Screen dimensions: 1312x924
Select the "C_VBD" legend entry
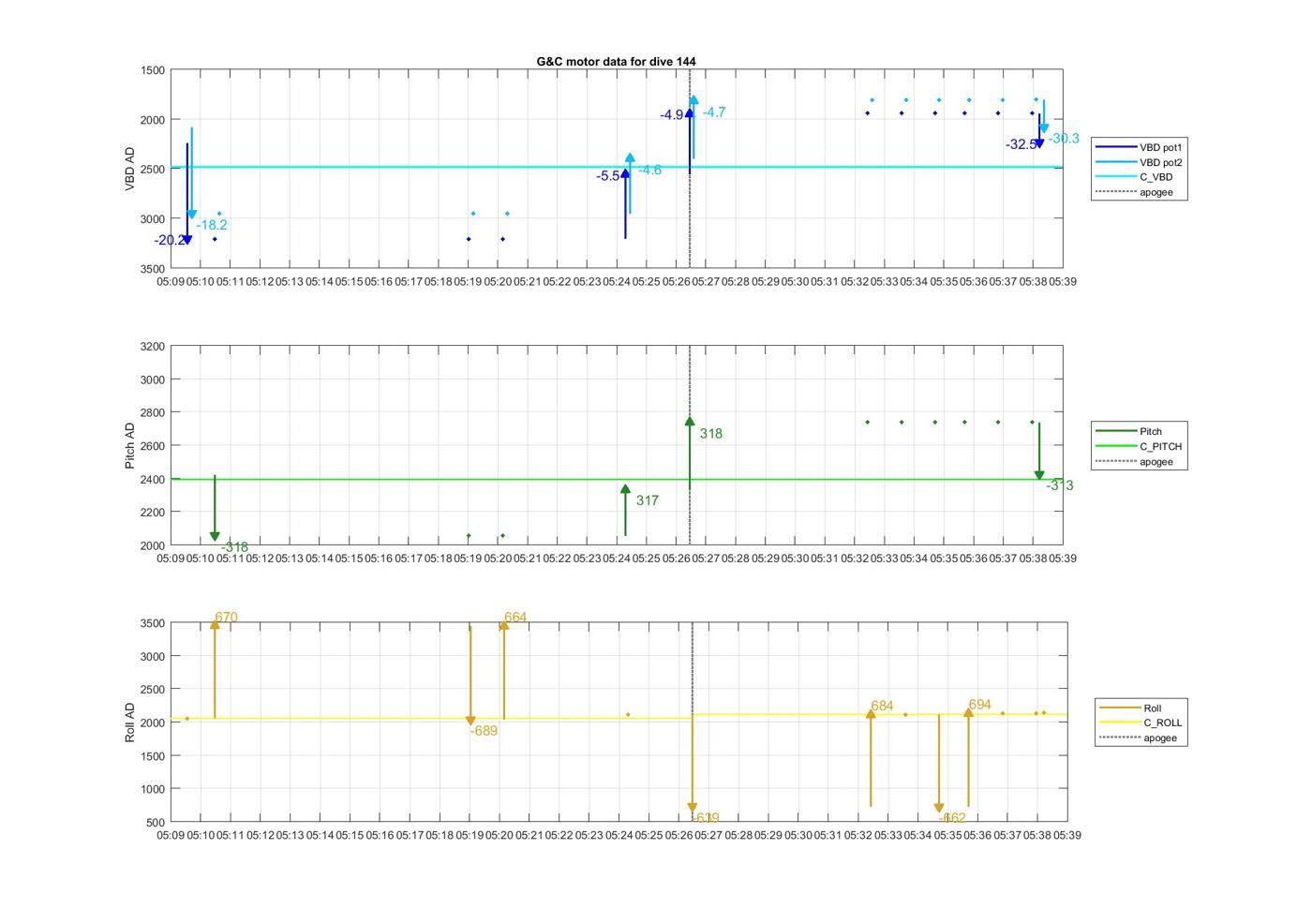1134,177
